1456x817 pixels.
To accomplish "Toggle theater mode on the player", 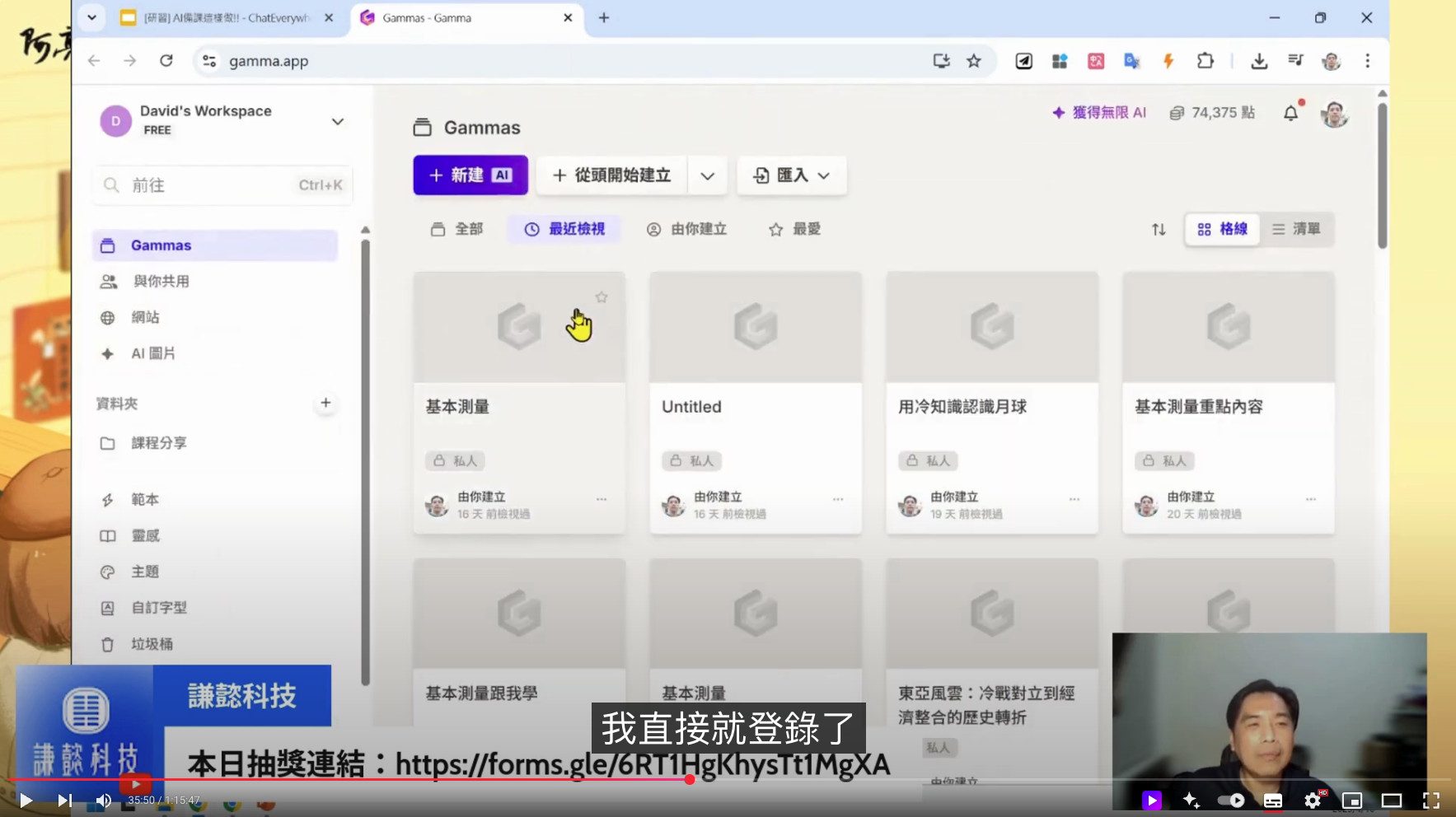I will coord(1392,800).
